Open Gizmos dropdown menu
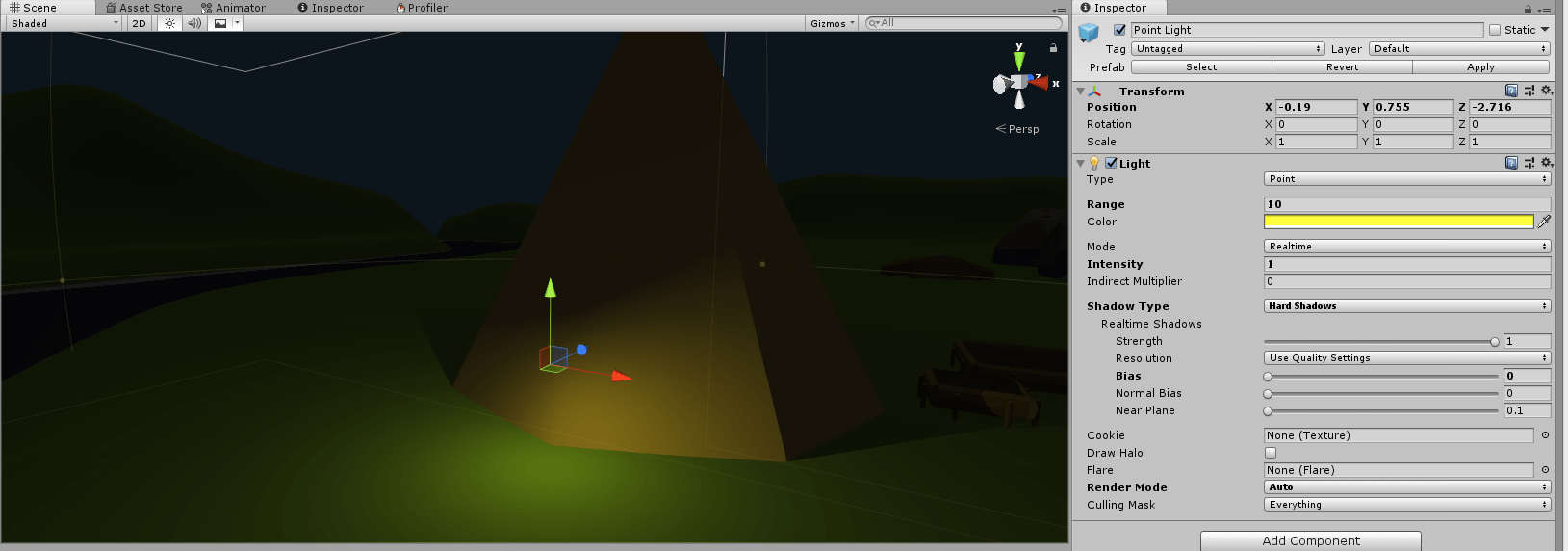The image size is (1568, 551). (x=832, y=23)
